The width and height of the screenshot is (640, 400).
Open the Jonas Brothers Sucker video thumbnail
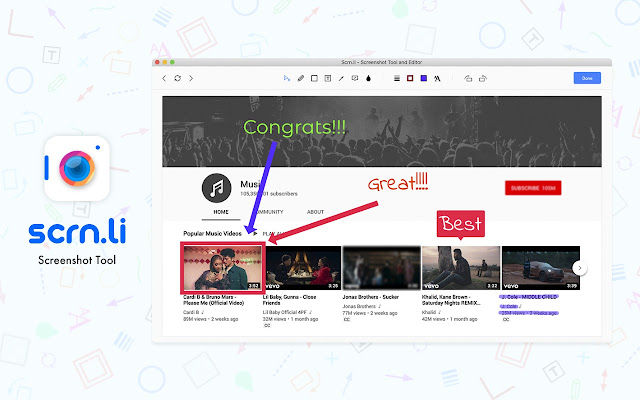coord(382,268)
